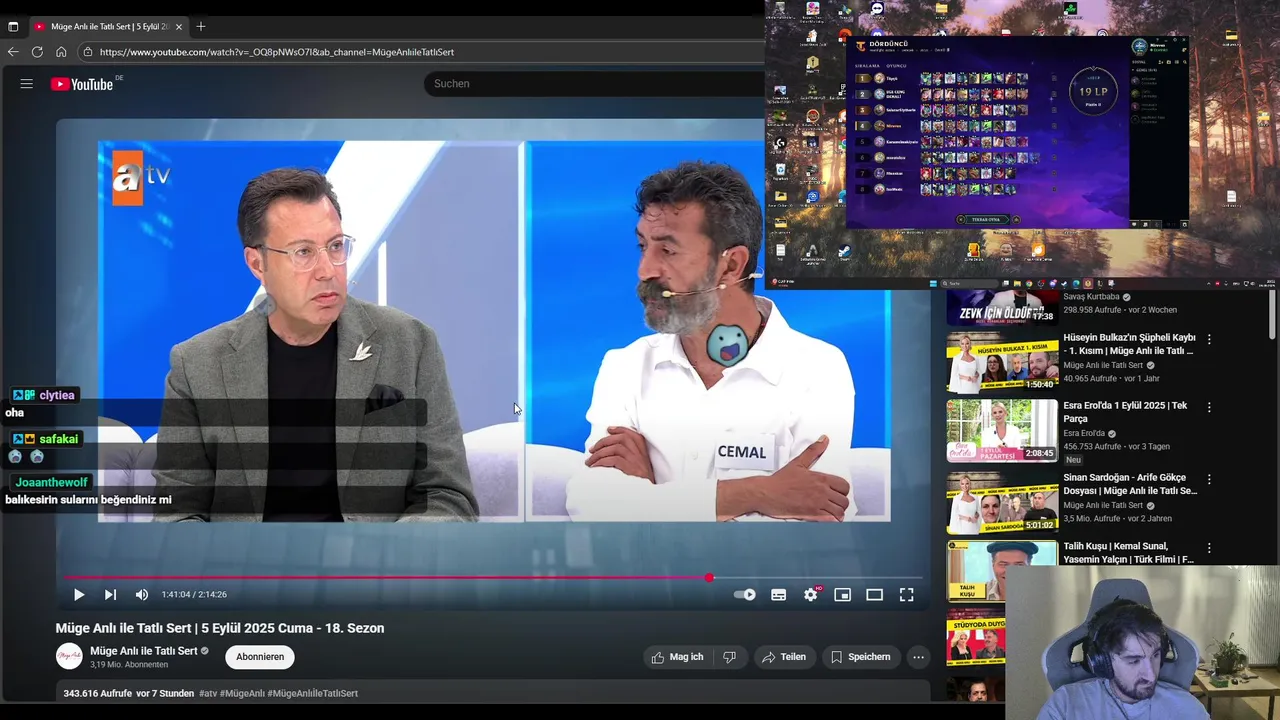Open Sinan Sardoğan - Arife Gökçe Dosyası thumbnail
Screen dimensions: 1280x720
(x=1002, y=501)
